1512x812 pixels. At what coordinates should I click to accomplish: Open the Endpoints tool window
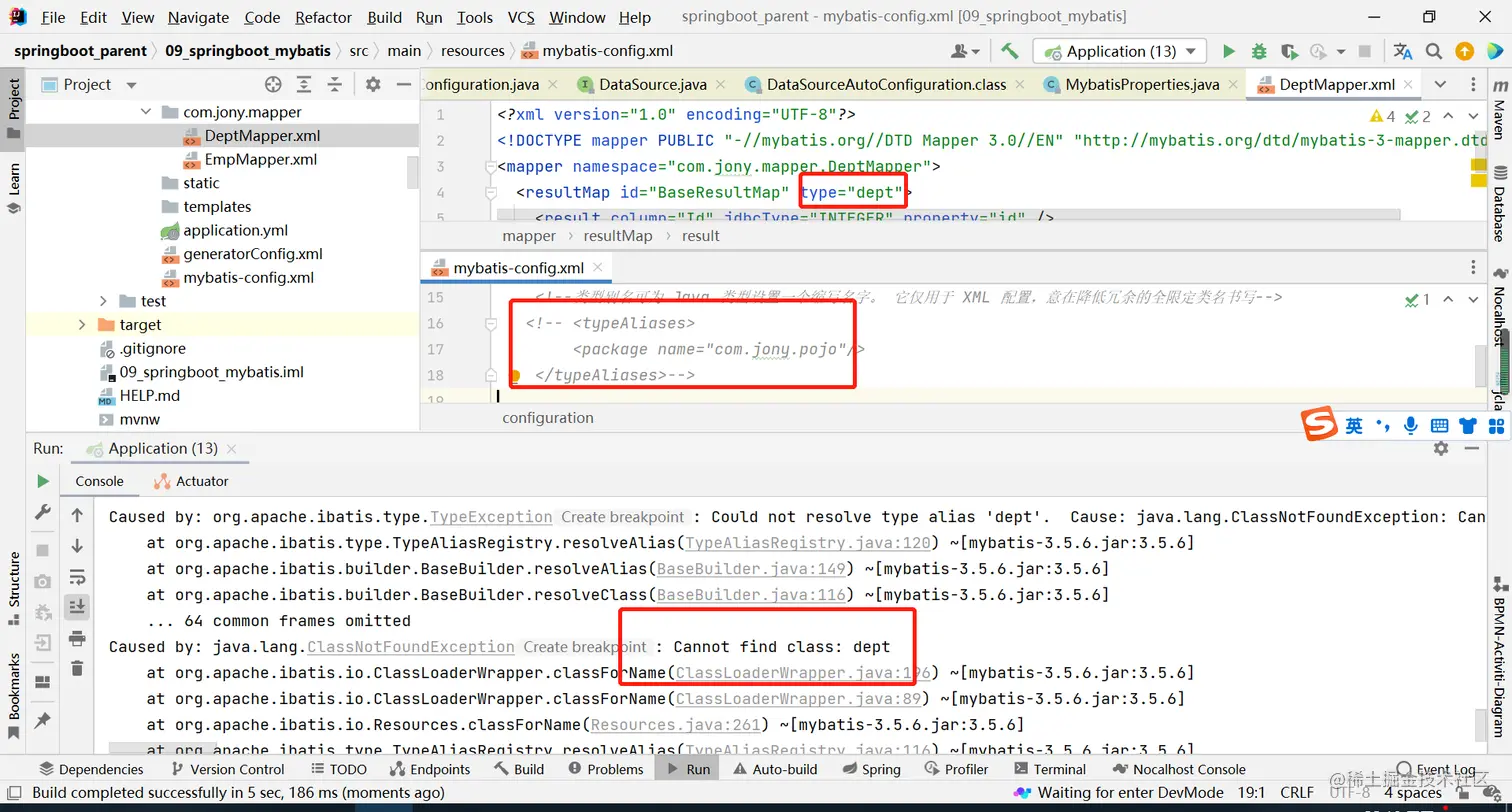pyautogui.click(x=428, y=769)
